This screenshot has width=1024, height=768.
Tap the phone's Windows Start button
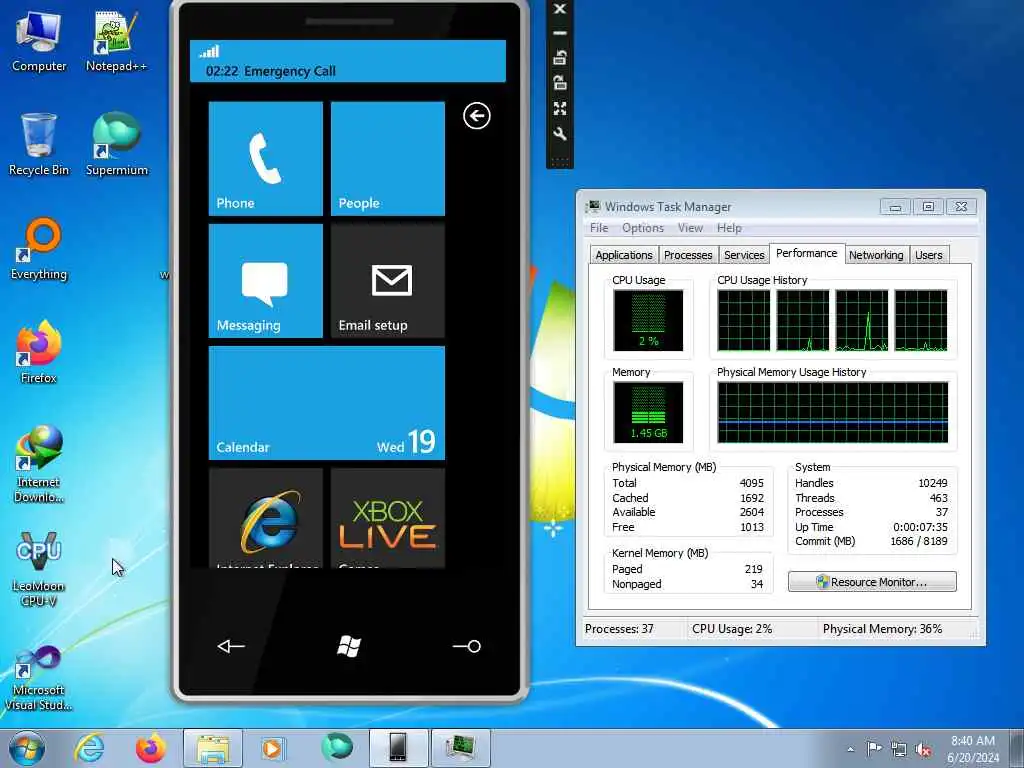(349, 646)
